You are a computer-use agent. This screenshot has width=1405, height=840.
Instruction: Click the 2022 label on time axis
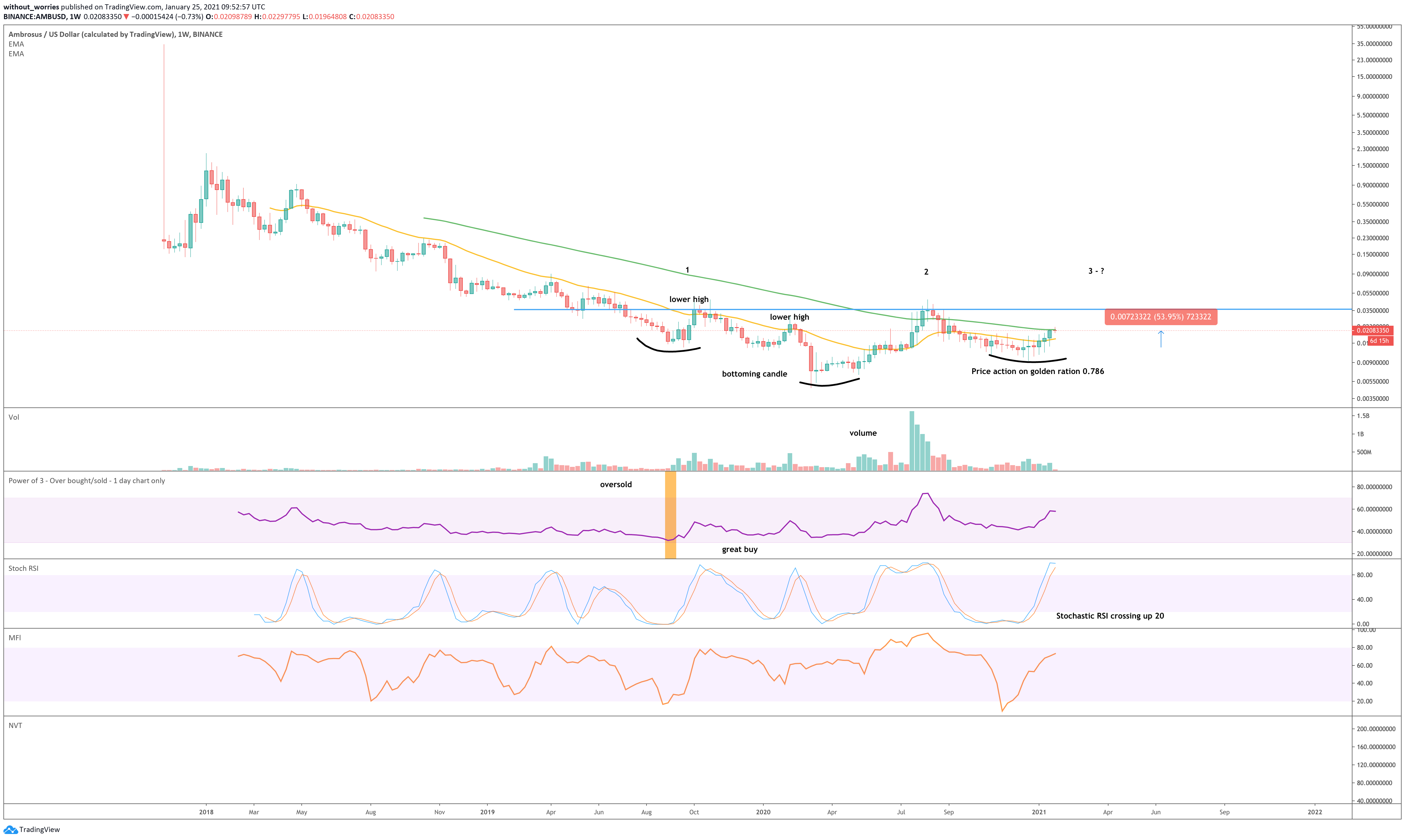[1314, 812]
